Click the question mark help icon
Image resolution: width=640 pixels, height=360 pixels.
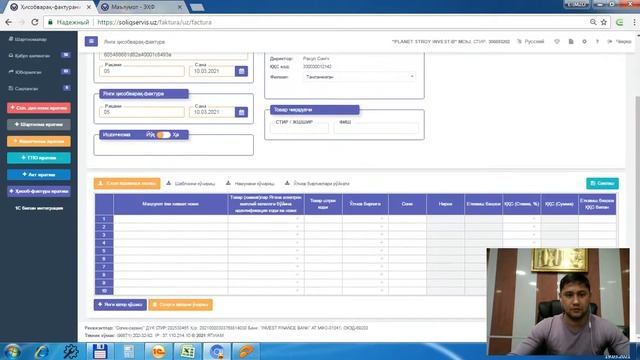[x=597, y=42]
